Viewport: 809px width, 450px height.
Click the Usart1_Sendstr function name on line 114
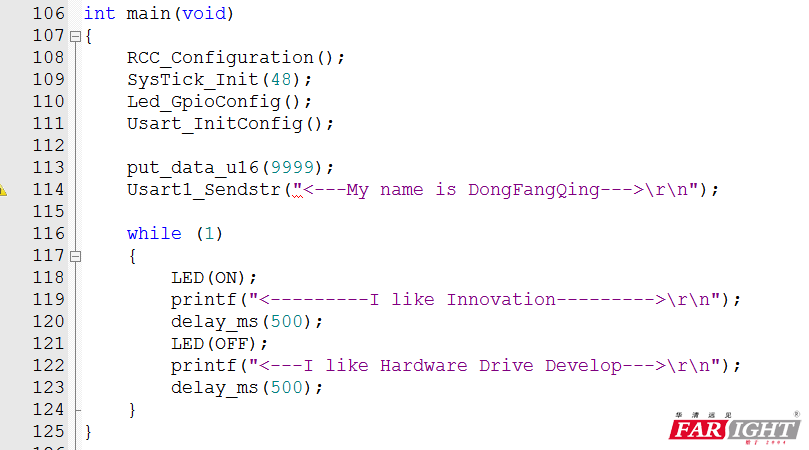point(203,189)
